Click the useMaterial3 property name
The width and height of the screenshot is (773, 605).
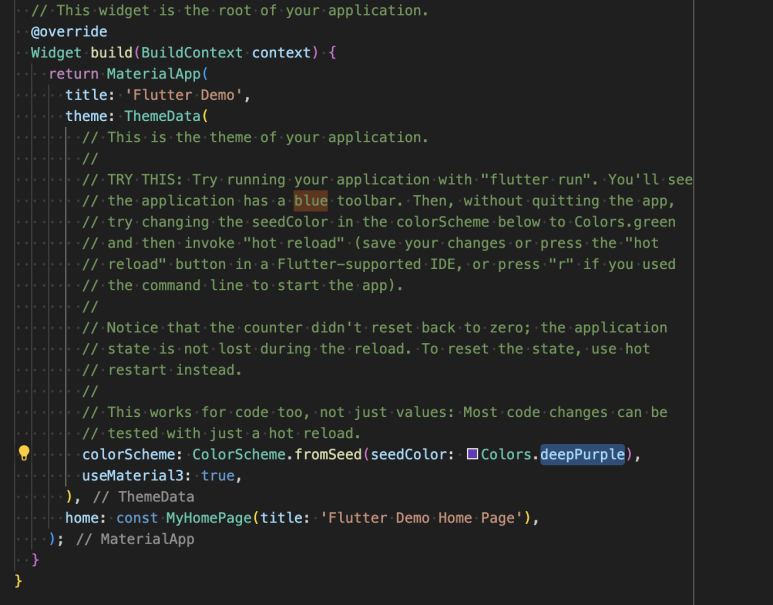tap(133, 475)
